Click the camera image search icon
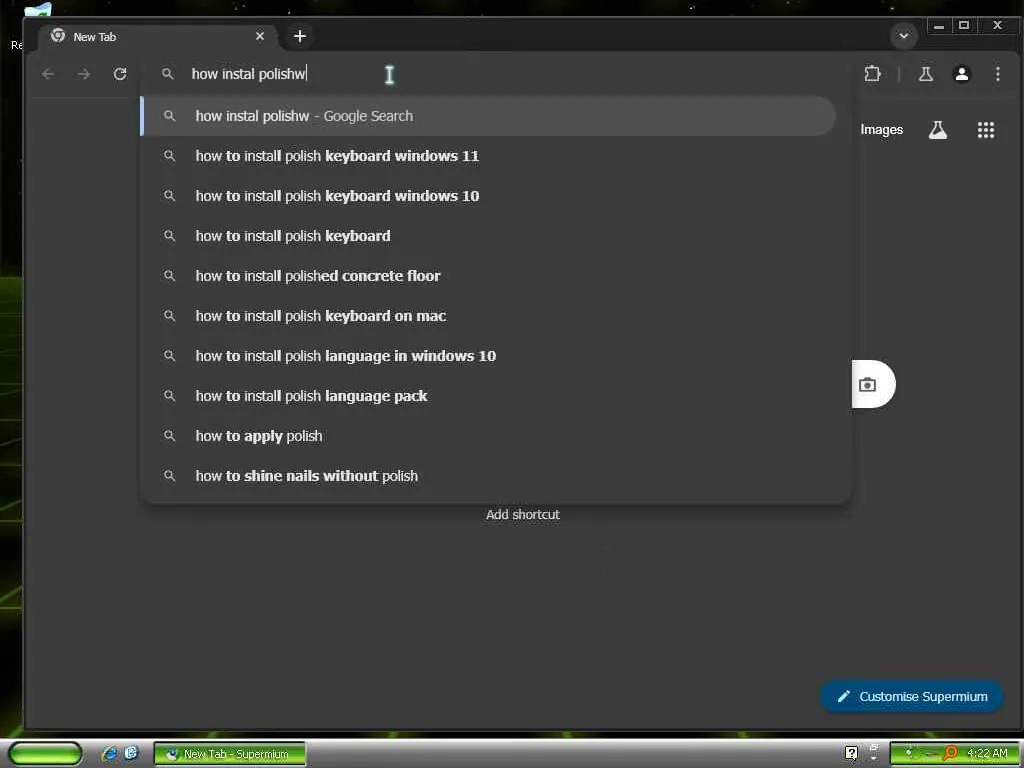Screen dimensions: 1024x768 click(x=867, y=385)
